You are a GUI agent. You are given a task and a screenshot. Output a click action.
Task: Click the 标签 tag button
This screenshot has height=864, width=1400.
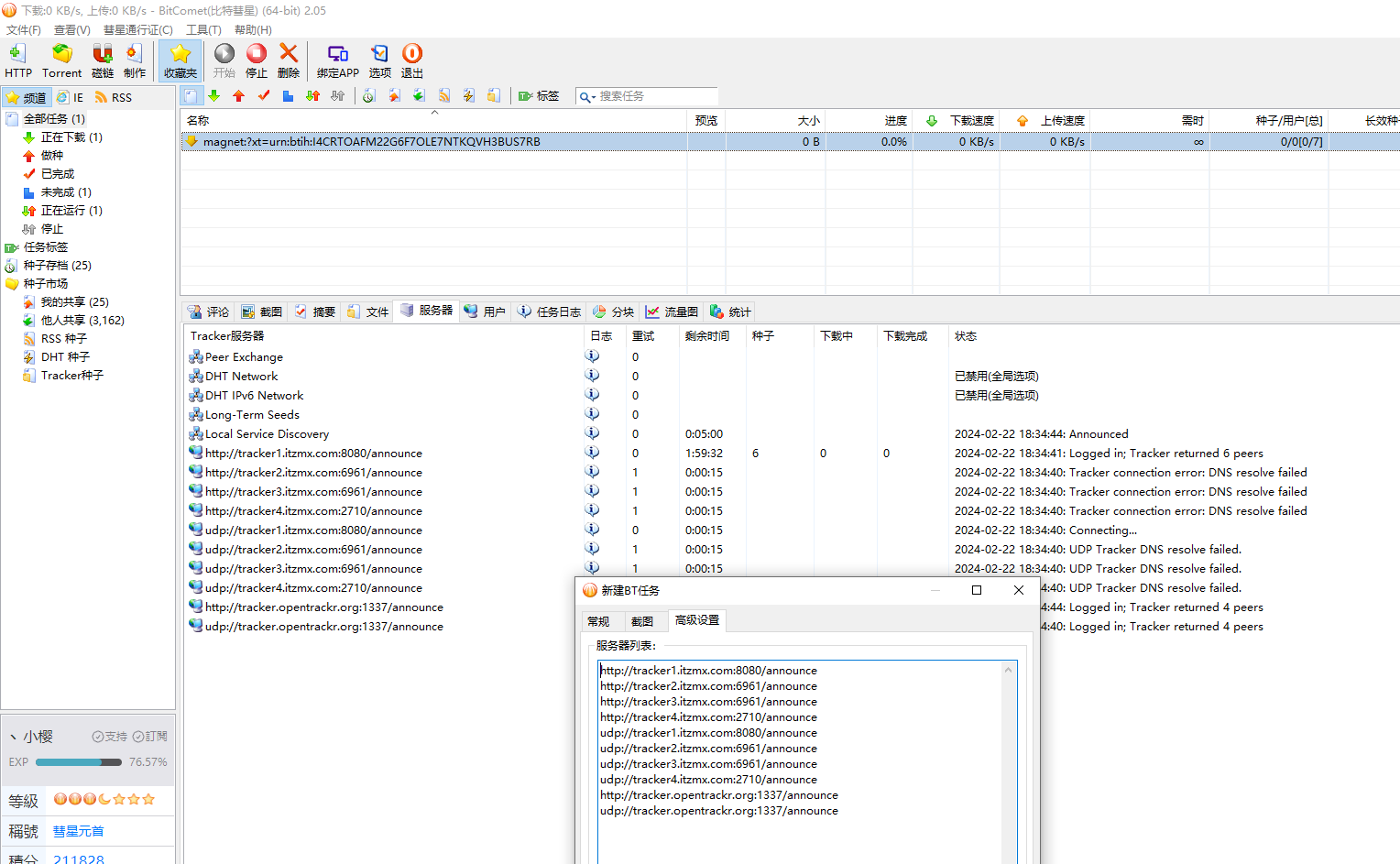[539, 95]
